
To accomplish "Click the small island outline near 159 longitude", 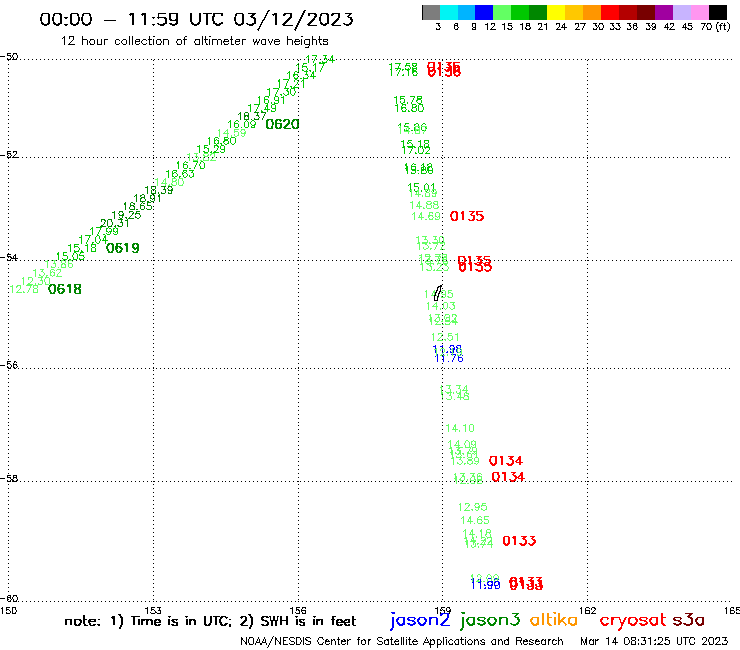I will [x=438, y=293].
